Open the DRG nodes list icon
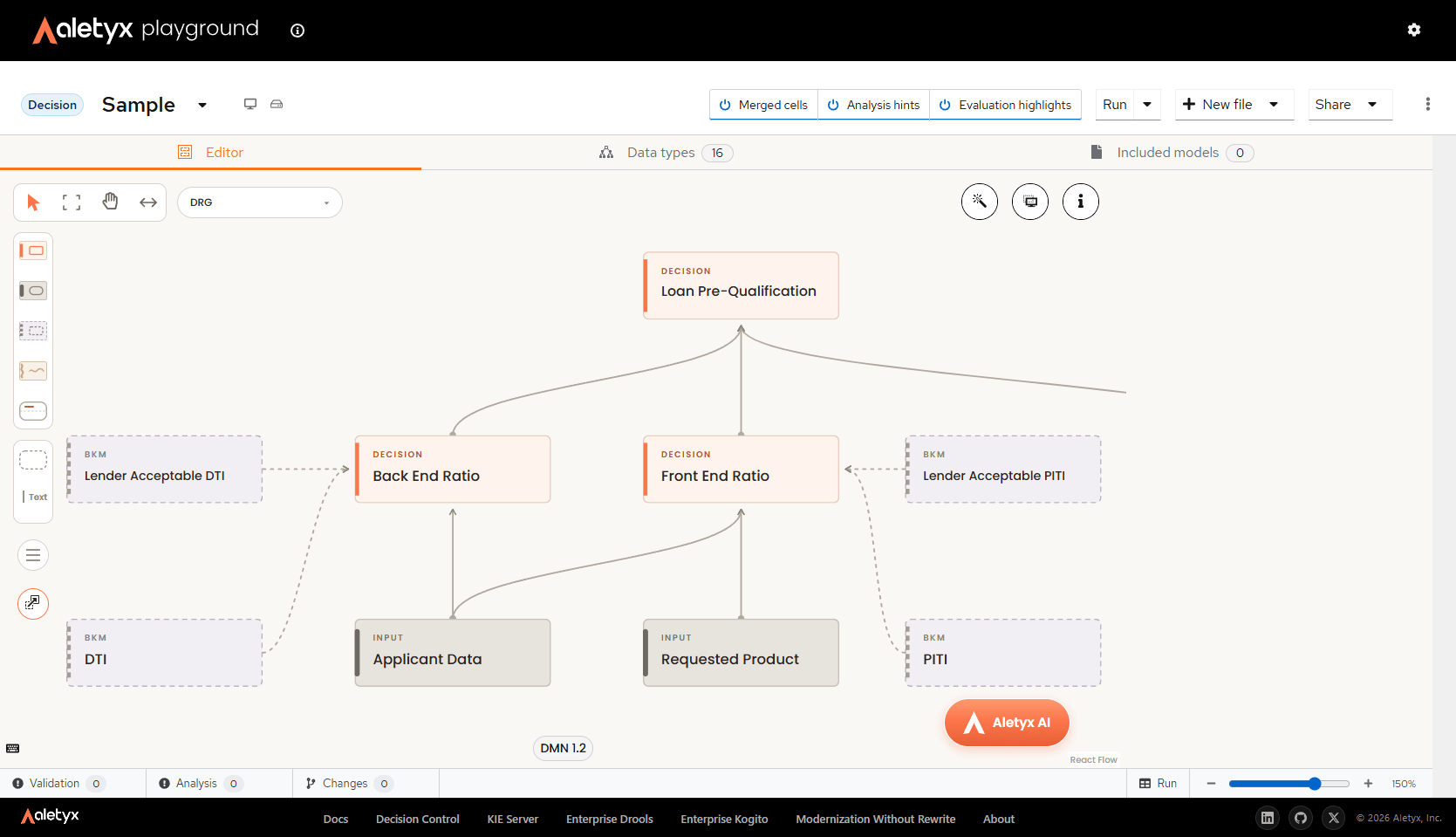1456x837 pixels. point(33,555)
